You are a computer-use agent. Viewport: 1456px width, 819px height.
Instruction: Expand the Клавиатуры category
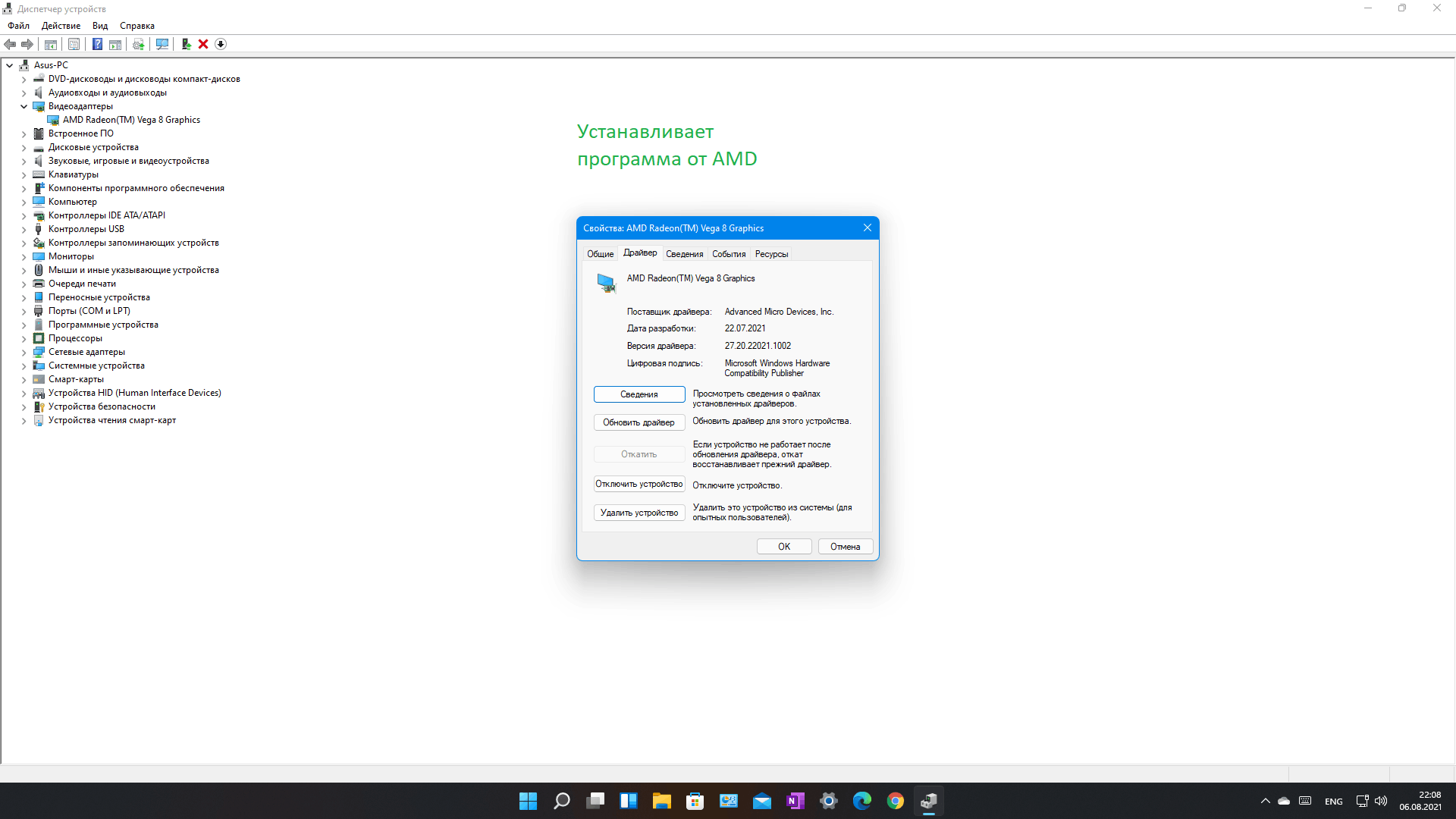[24, 174]
